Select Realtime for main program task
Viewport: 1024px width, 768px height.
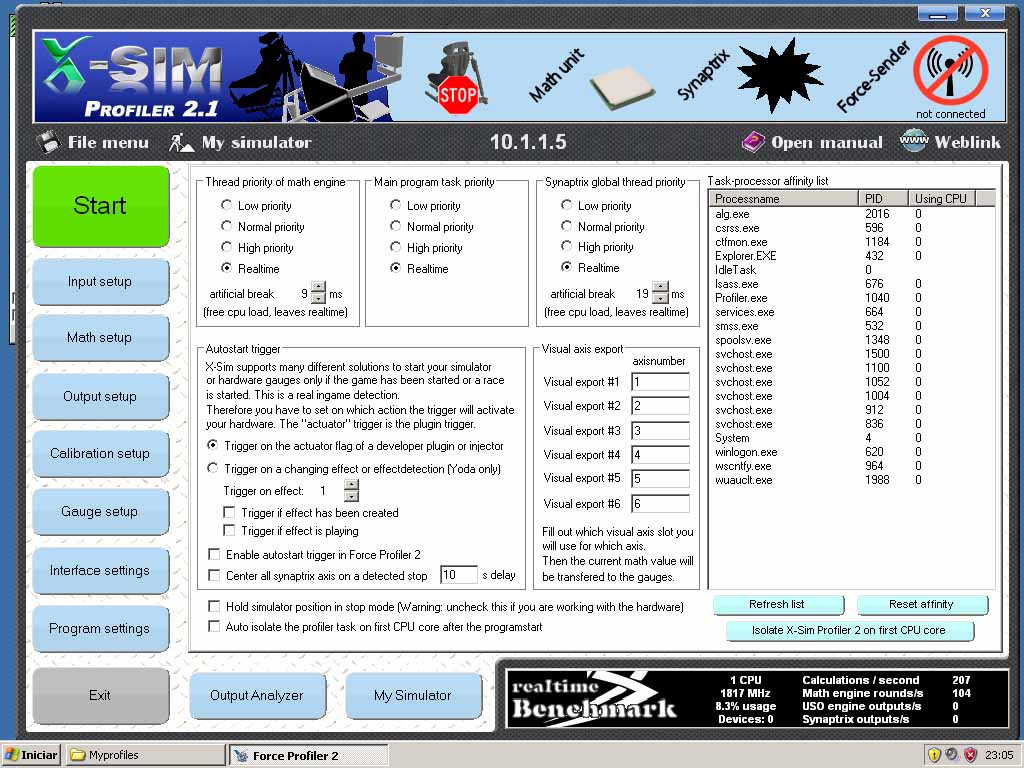point(395,268)
